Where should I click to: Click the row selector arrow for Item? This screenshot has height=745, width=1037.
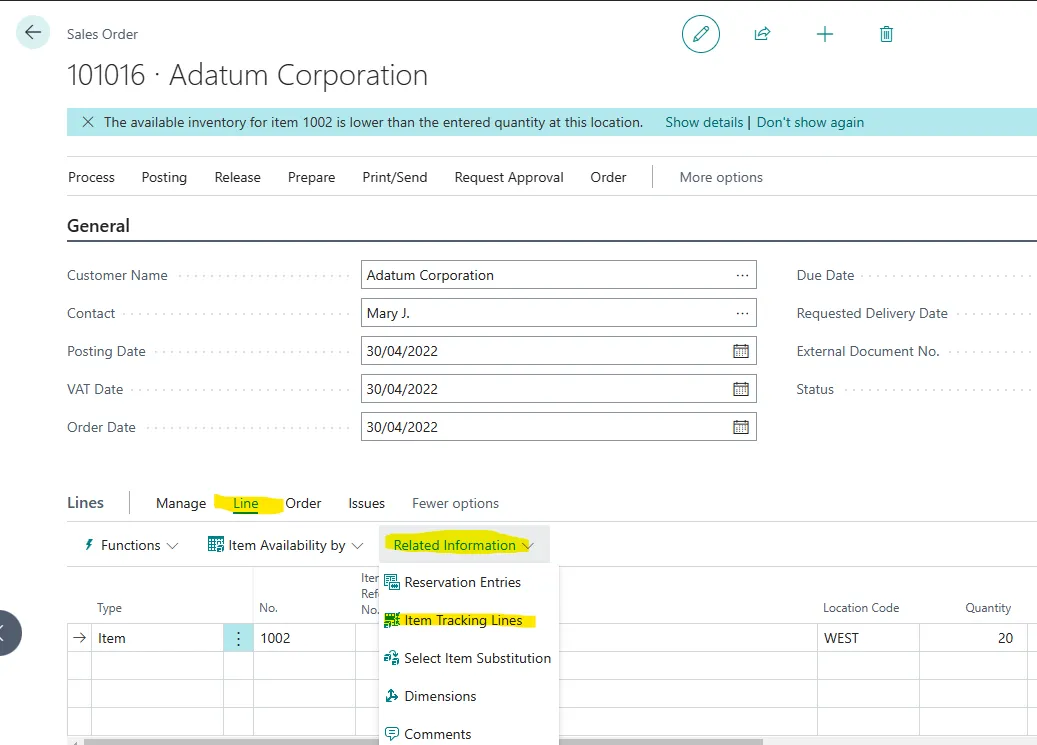pos(79,638)
